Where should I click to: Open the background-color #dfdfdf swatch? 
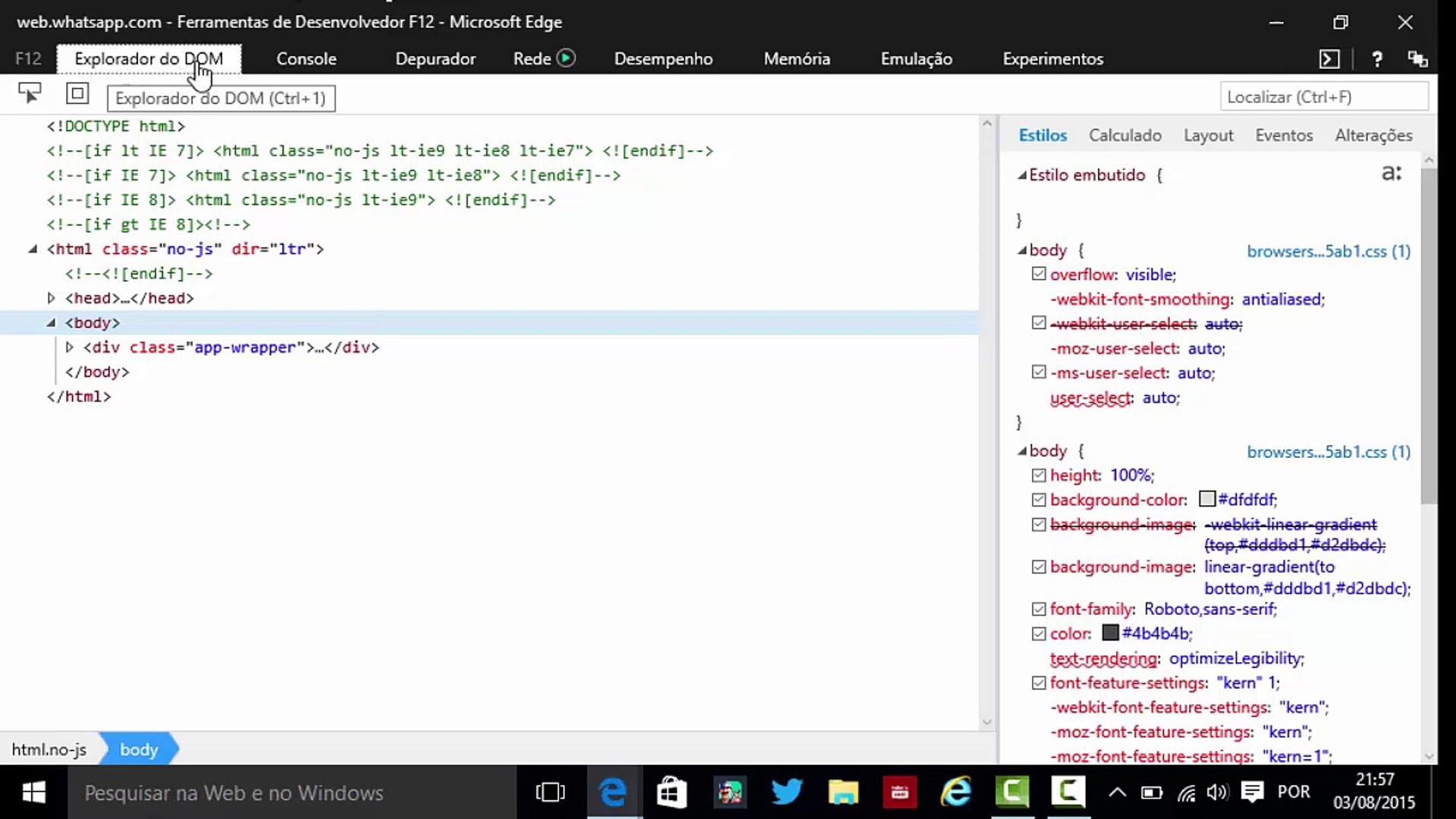pyautogui.click(x=1207, y=499)
